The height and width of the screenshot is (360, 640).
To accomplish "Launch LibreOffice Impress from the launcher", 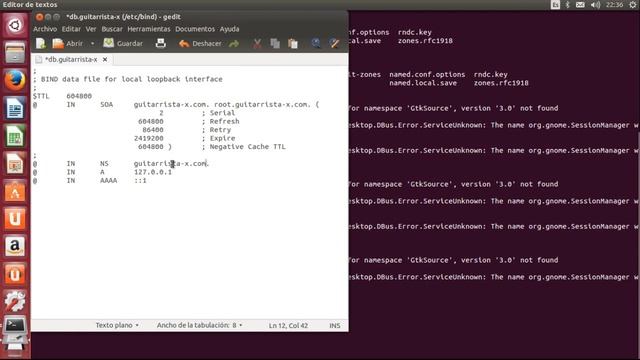I will click(x=15, y=164).
